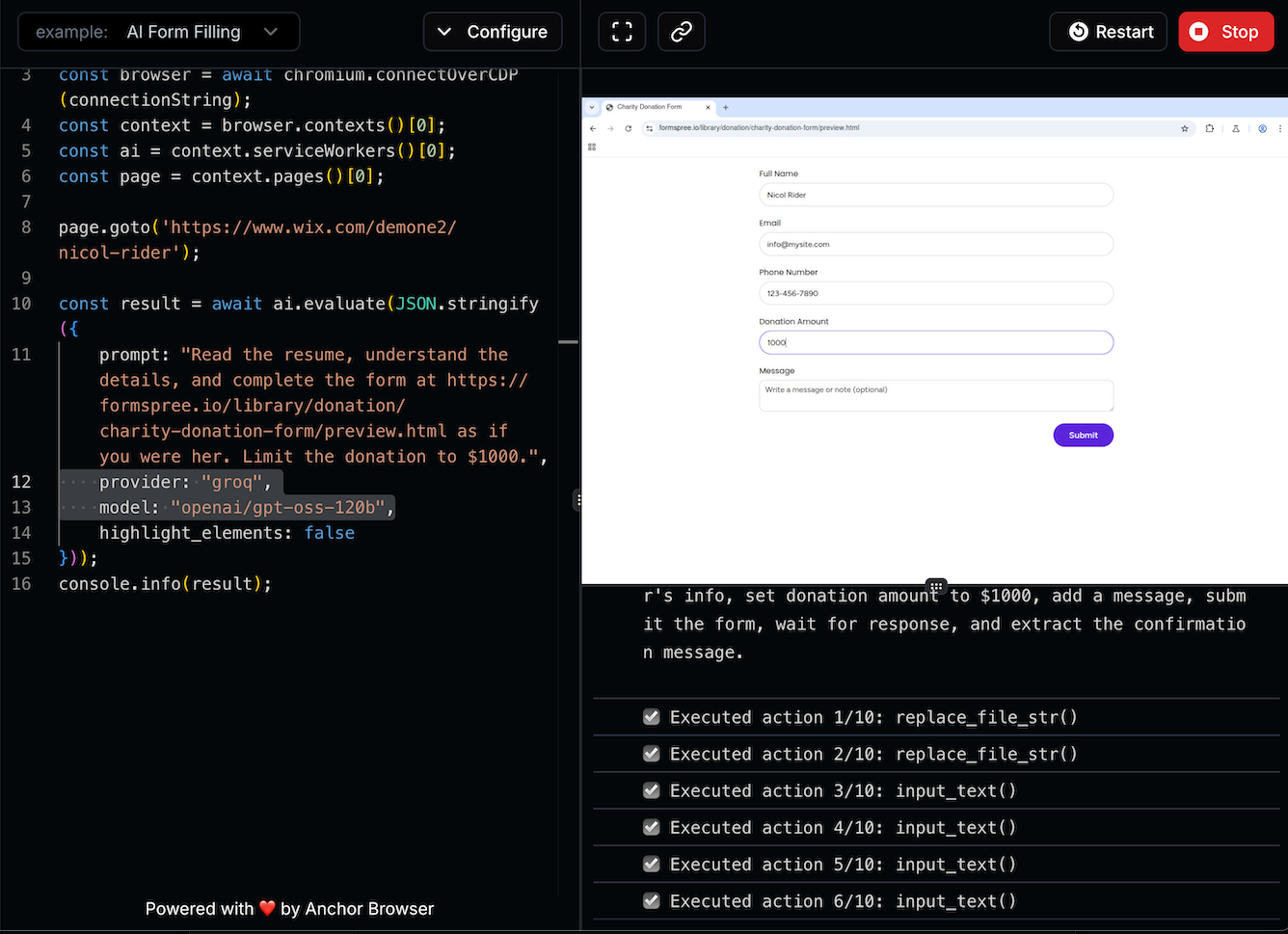Open the browser three-dot menu
1288x934 pixels.
[x=1279, y=127]
